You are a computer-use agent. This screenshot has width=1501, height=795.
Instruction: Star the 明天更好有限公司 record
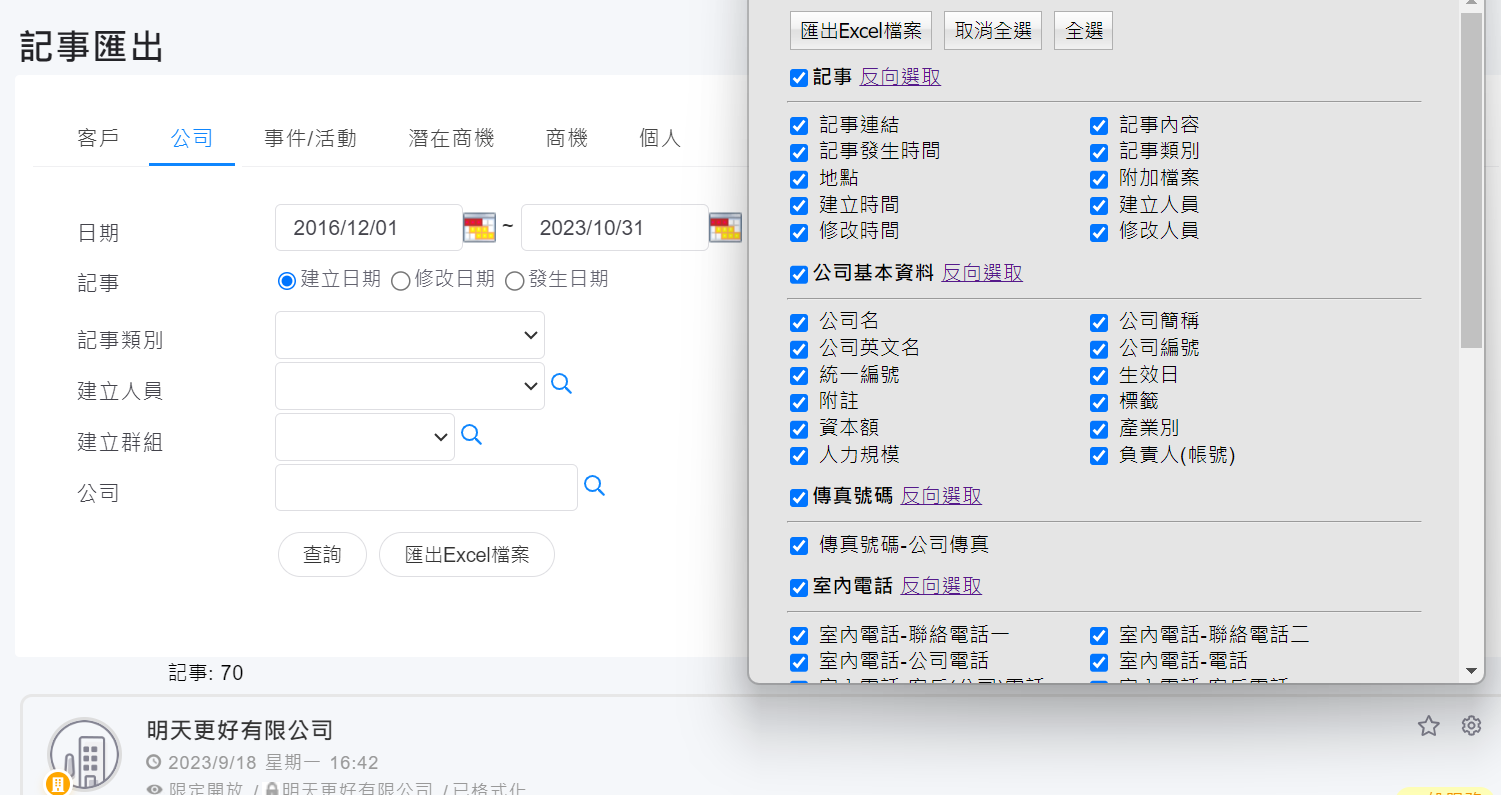pyautogui.click(x=1428, y=726)
